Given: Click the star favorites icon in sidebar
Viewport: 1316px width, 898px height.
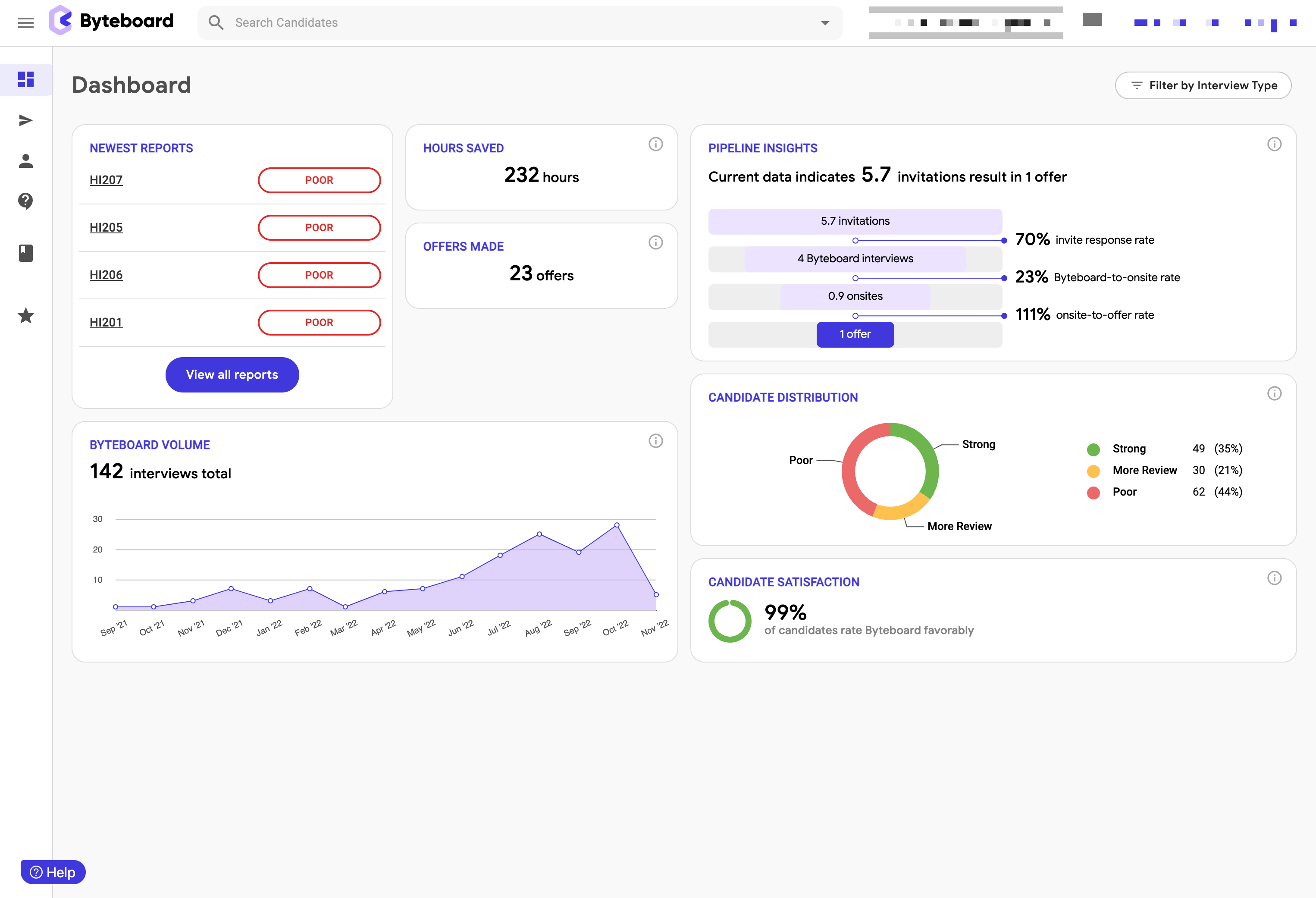Looking at the screenshot, I should tap(25, 316).
